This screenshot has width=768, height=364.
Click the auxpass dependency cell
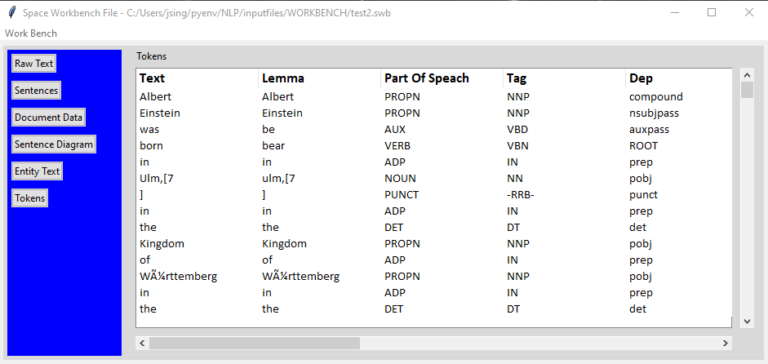coord(649,129)
